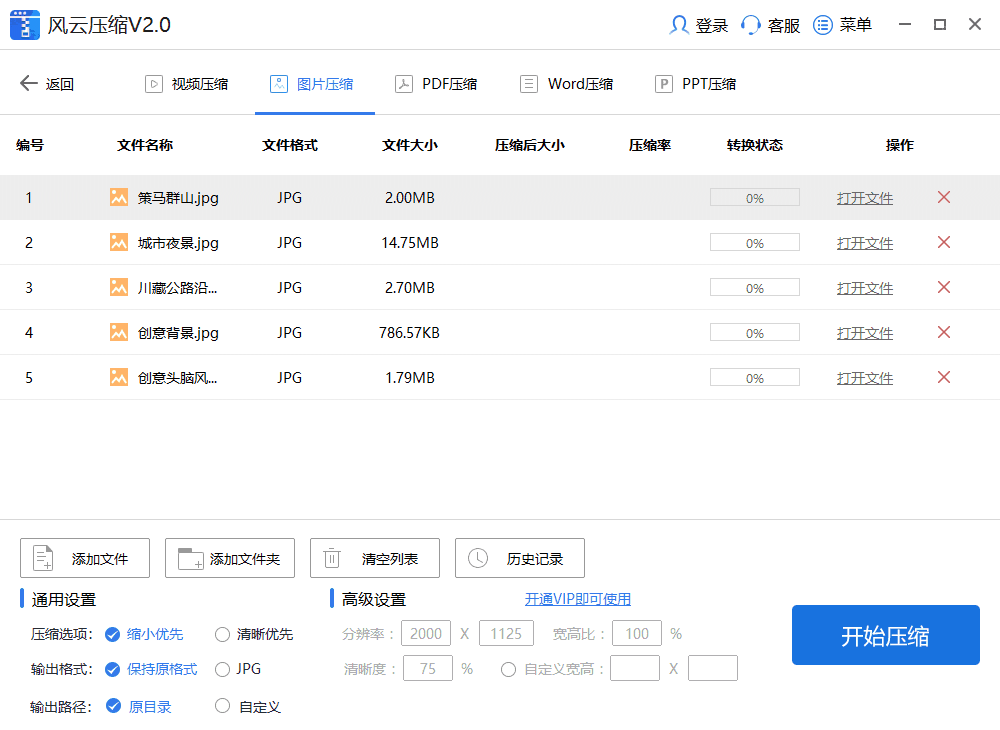Click the 返回 back arrow
The height and width of the screenshot is (730, 1000).
(x=29, y=84)
